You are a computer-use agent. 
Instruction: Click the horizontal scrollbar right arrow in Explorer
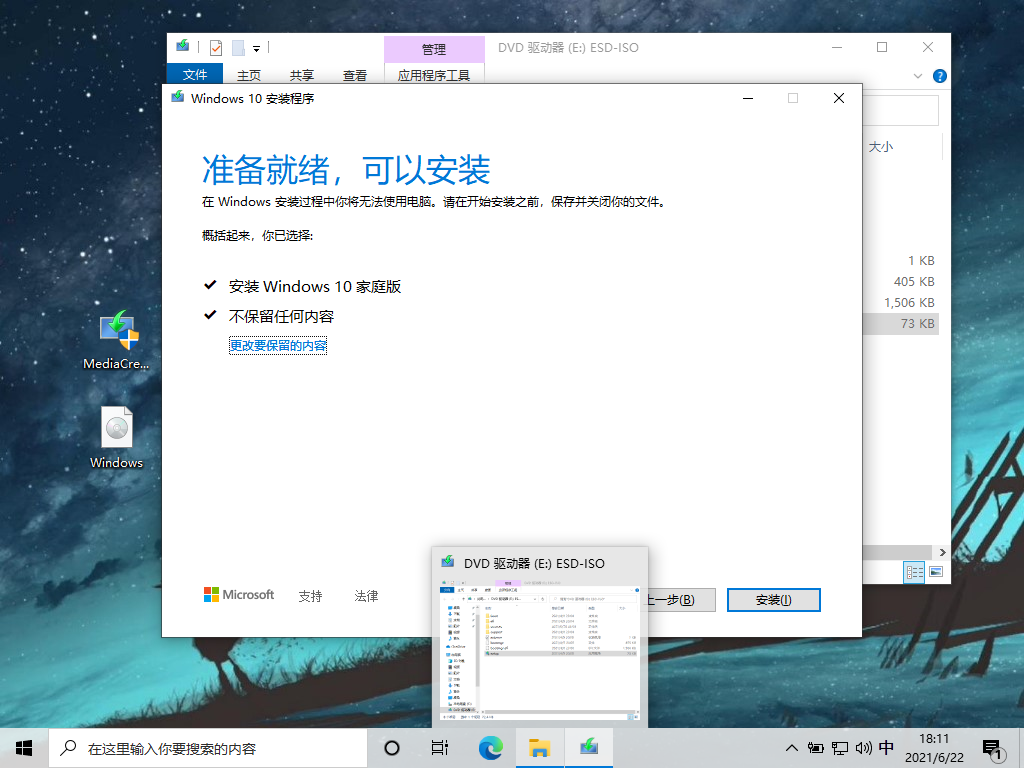(942, 552)
